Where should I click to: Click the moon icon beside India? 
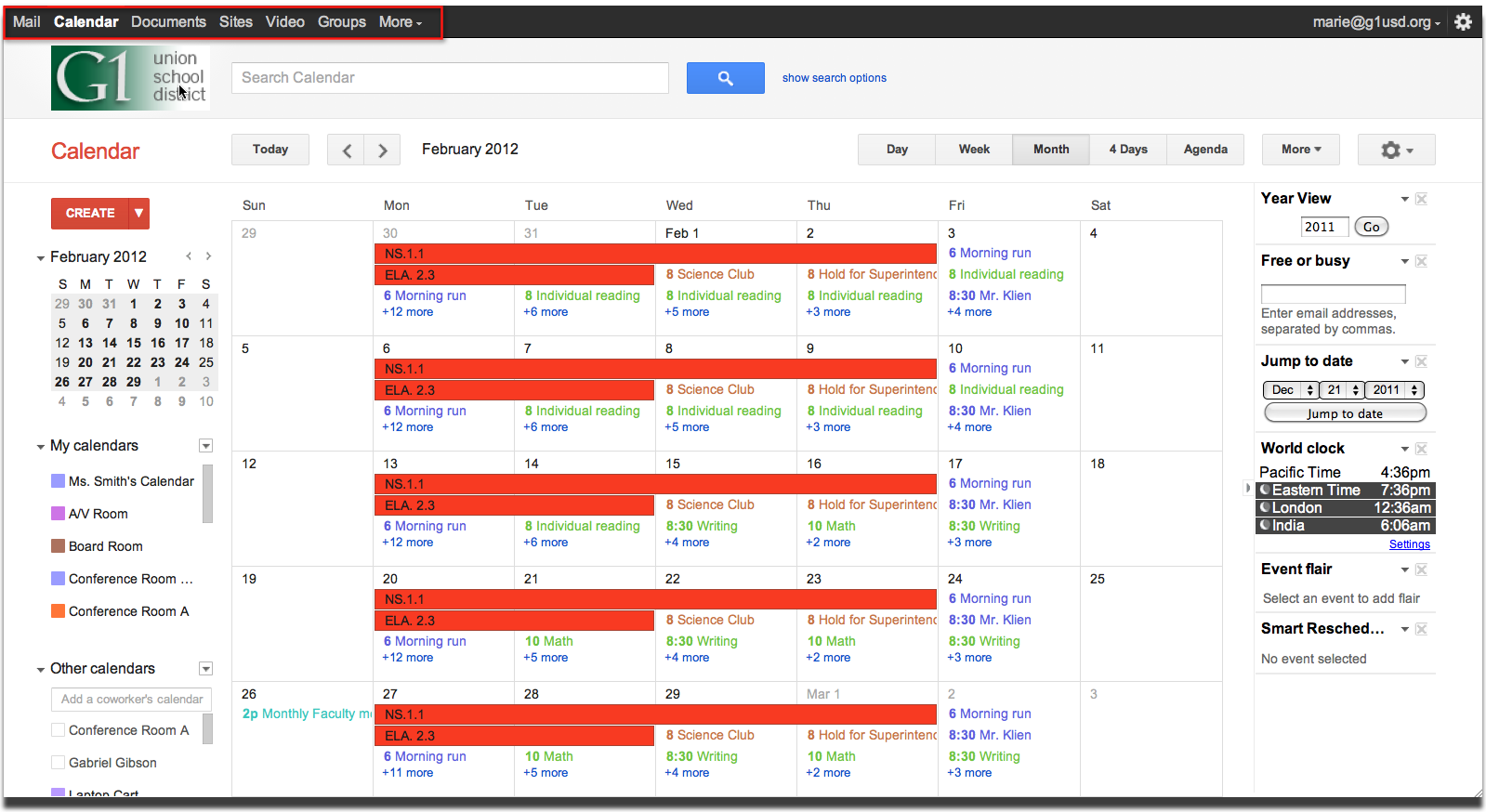click(1265, 525)
